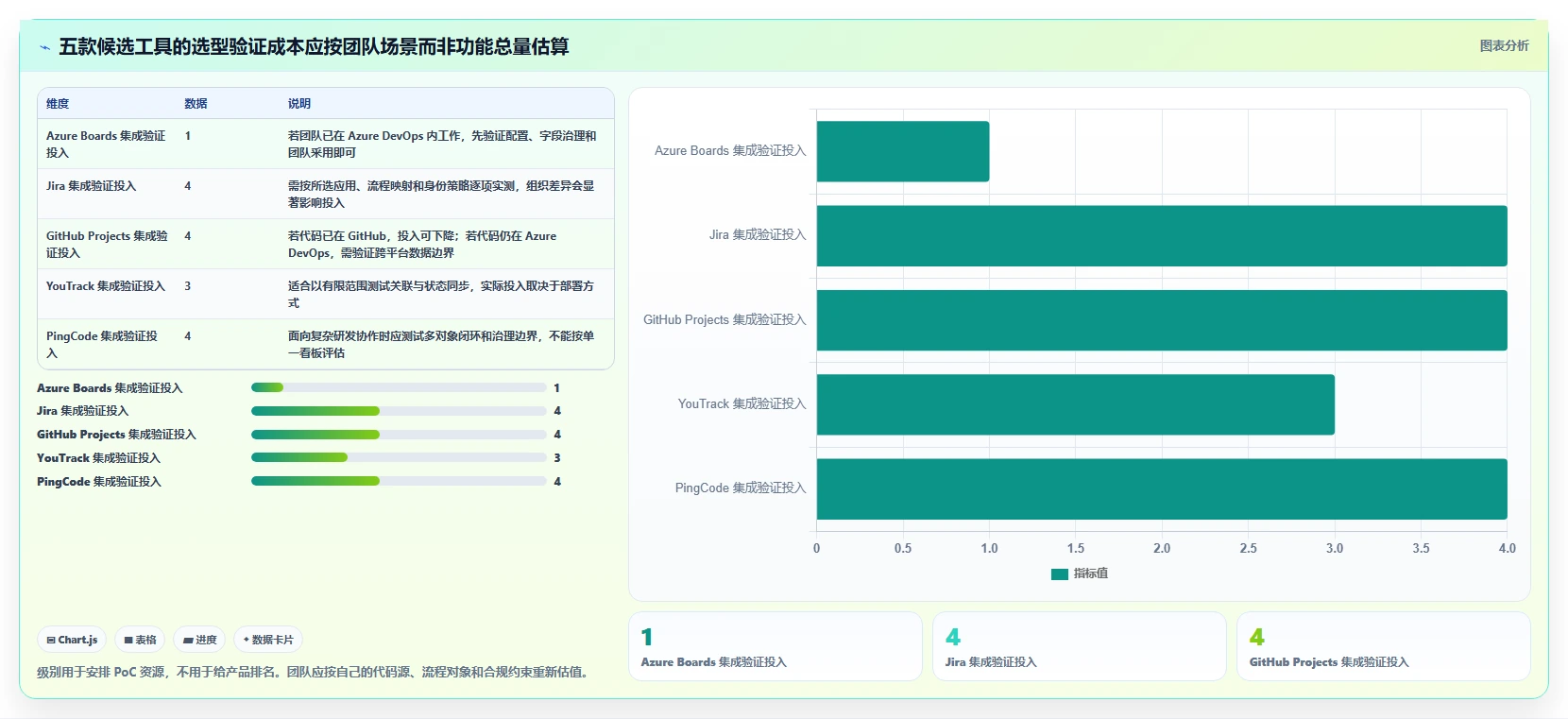1568x719 pixels.
Task: Click the PingCode label in progress list
Action: (99, 482)
